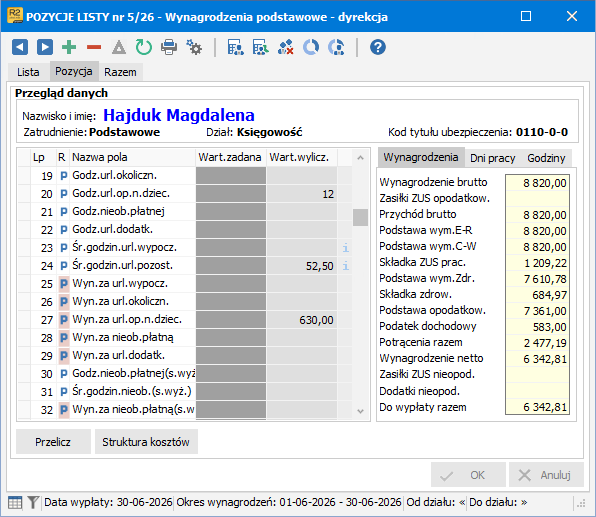Image resolution: width=596 pixels, height=517 pixels.
Task: Select Wart.zadana cell for Wyn.za url.op.n.dziec.
Action: pyautogui.click(x=231, y=319)
